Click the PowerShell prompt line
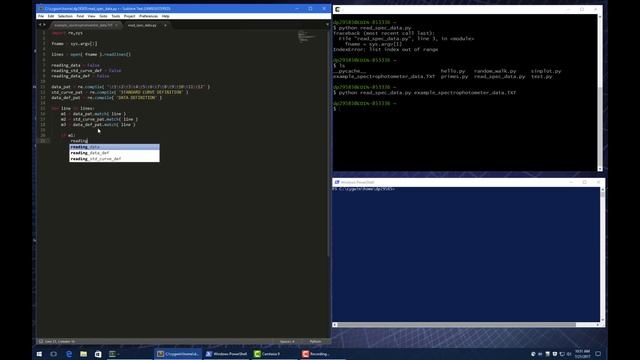Screen dimensions: 640x360 (x=364, y=189)
